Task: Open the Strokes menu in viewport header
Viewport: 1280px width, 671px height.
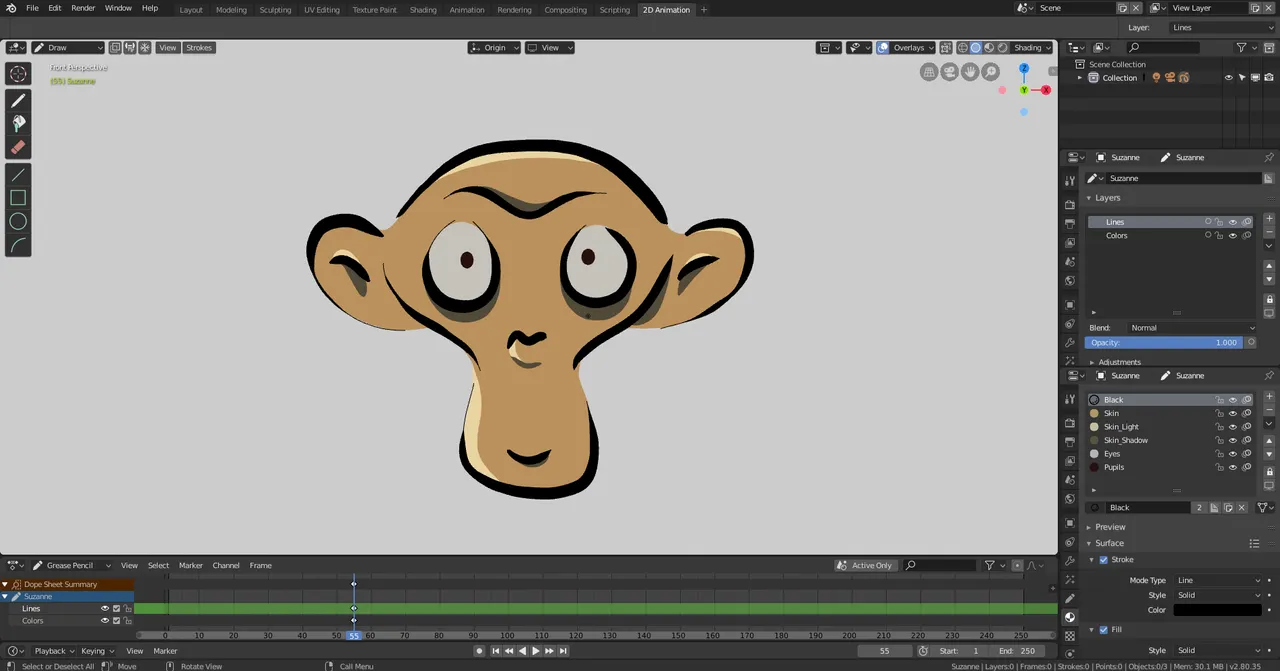Action: pyautogui.click(x=199, y=48)
